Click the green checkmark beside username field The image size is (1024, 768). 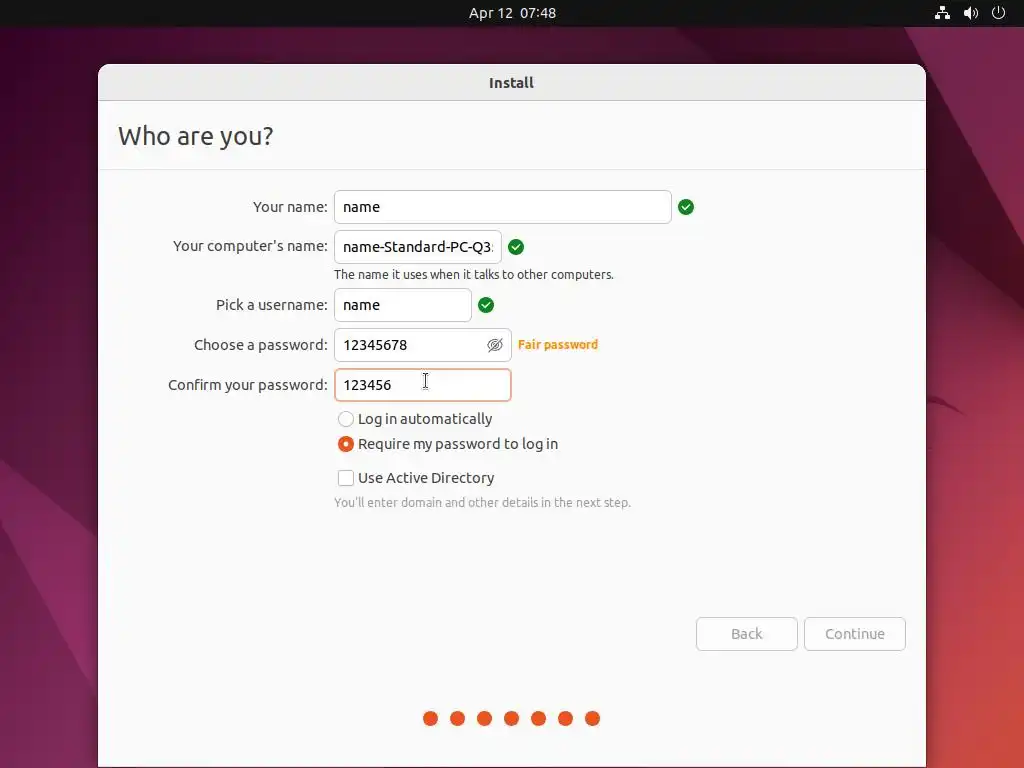[486, 305]
